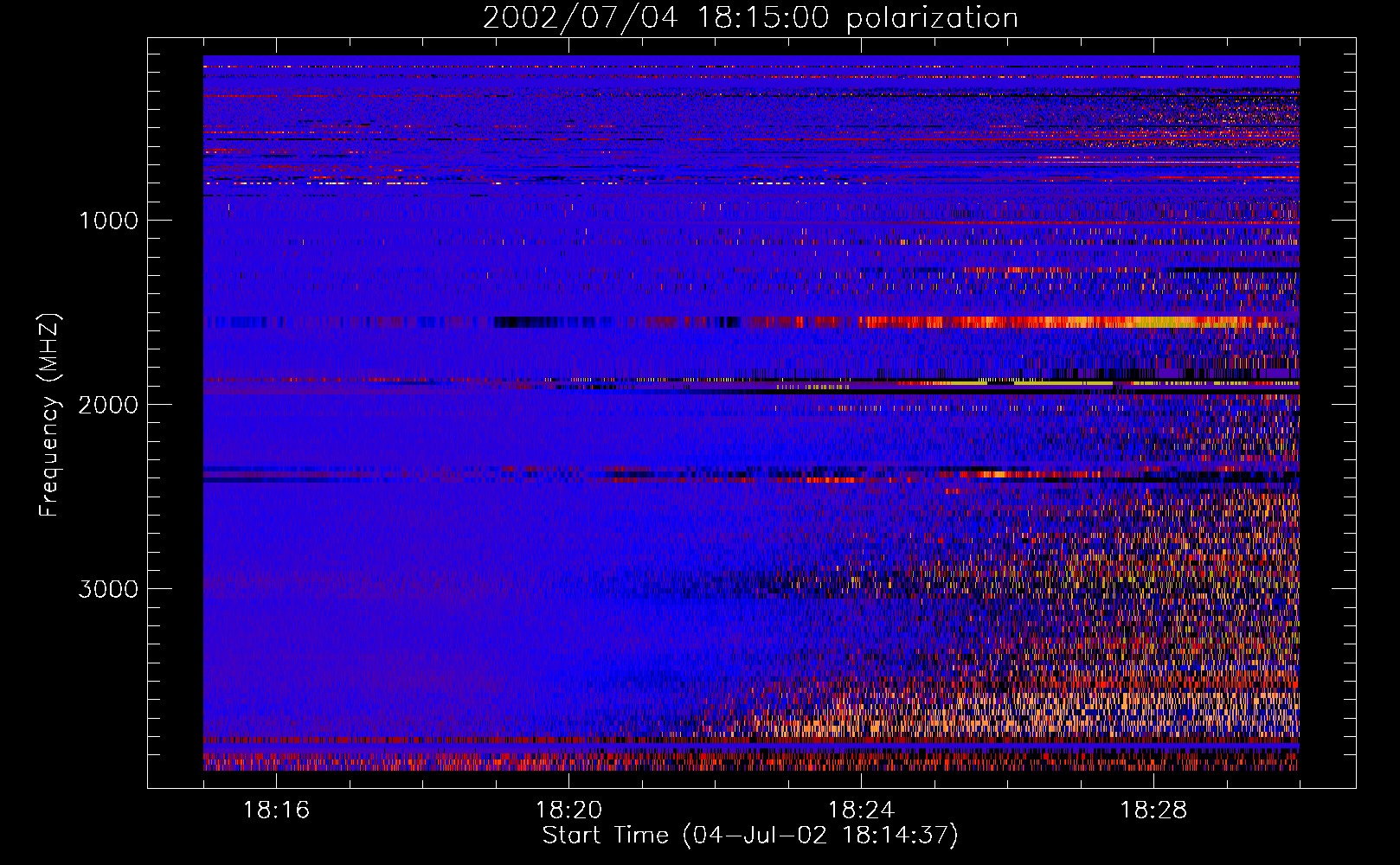
Task: Click the 'Start Time (04-Jul-02 18:14:37)' label
Action: pyautogui.click(x=750, y=835)
